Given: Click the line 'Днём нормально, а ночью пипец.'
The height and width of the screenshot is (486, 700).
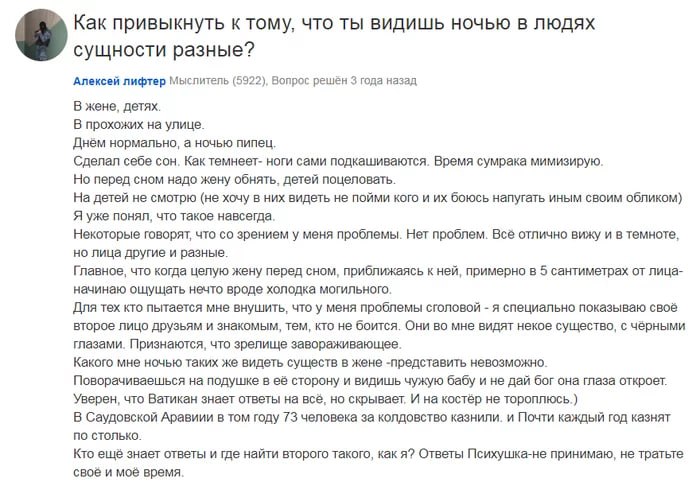Looking at the screenshot, I should pos(175,143).
